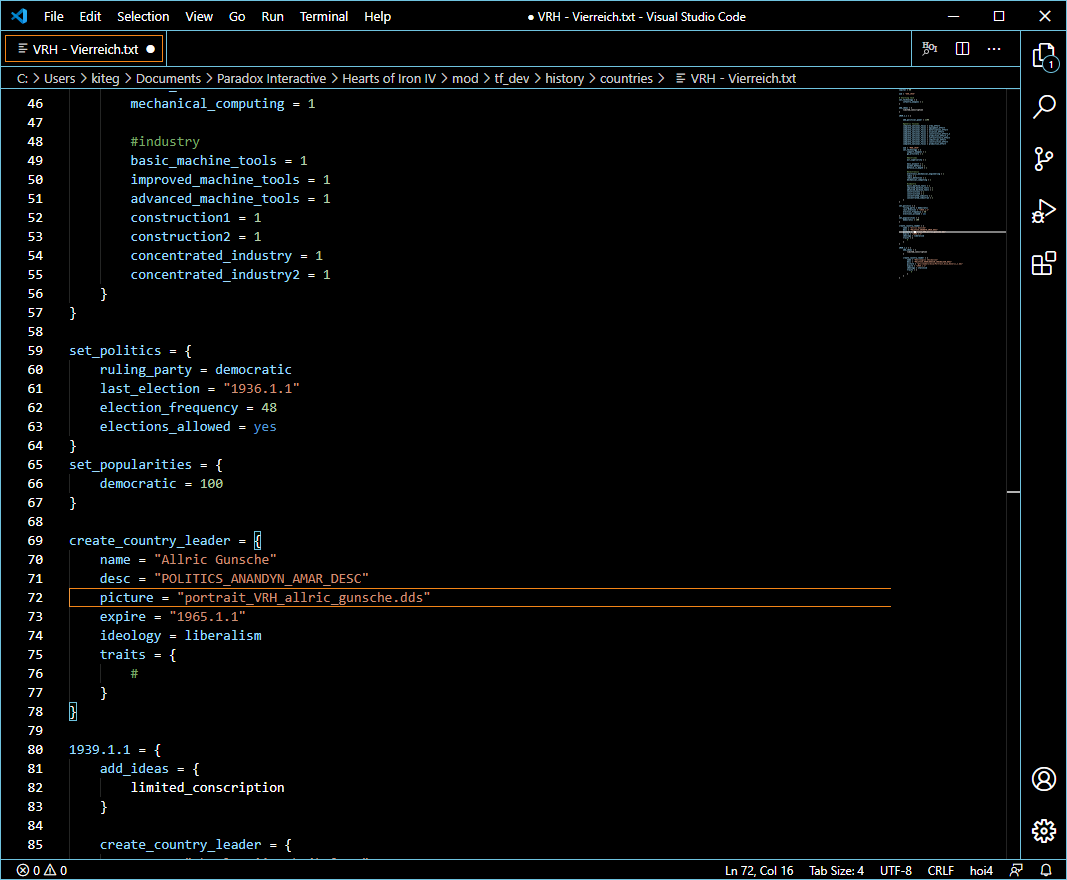Click 'Ln 72, Col 16' go to line
The height and width of the screenshot is (880, 1067).
click(x=759, y=870)
